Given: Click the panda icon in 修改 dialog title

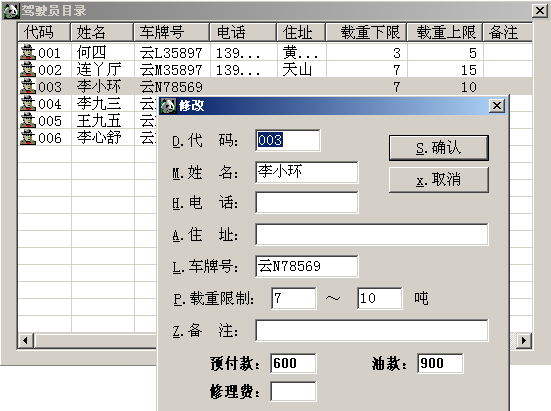Looking at the screenshot, I should coord(168,105).
